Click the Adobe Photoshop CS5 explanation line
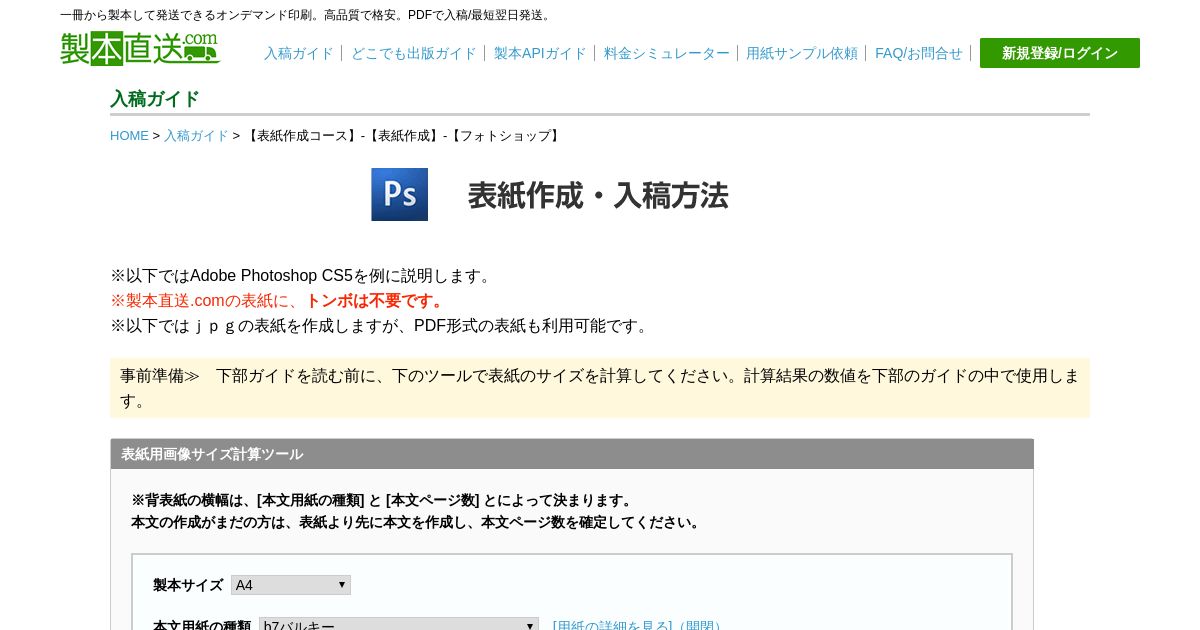Viewport: 1200px width, 630px height. click(303, 276)
